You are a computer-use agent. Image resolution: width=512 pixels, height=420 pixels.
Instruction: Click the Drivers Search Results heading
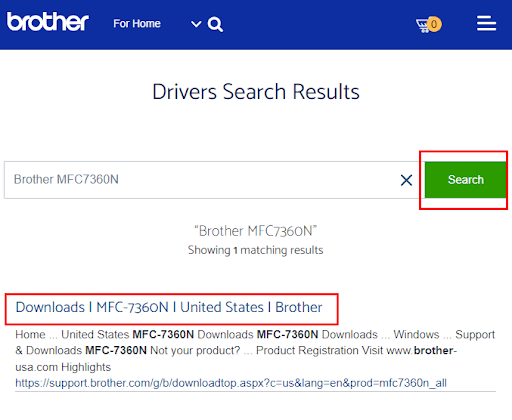pos(256,92)
